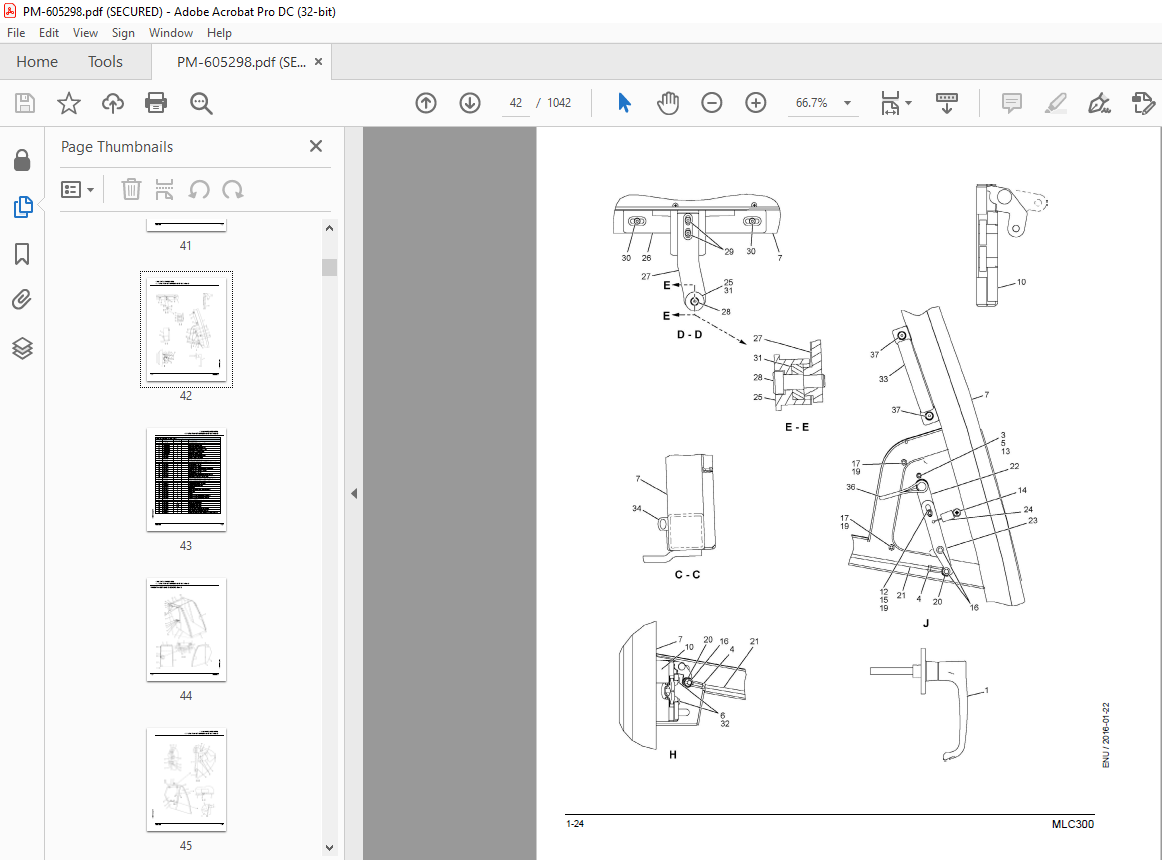Switch to the Tools tab
The width and height of the screenshot is (1162, 860).
click(x=105, y=62)
